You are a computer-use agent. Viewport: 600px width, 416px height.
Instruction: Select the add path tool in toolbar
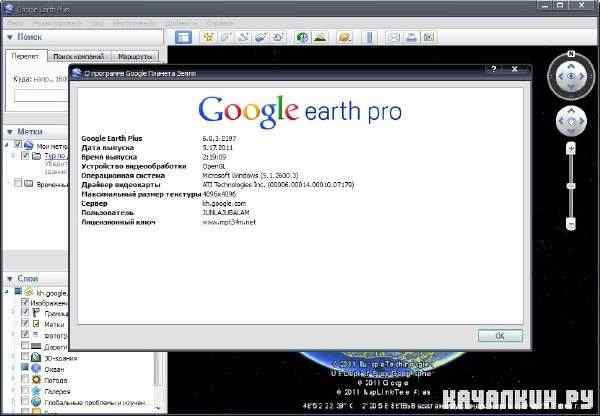pyautogui.click(x=243, y=37)
